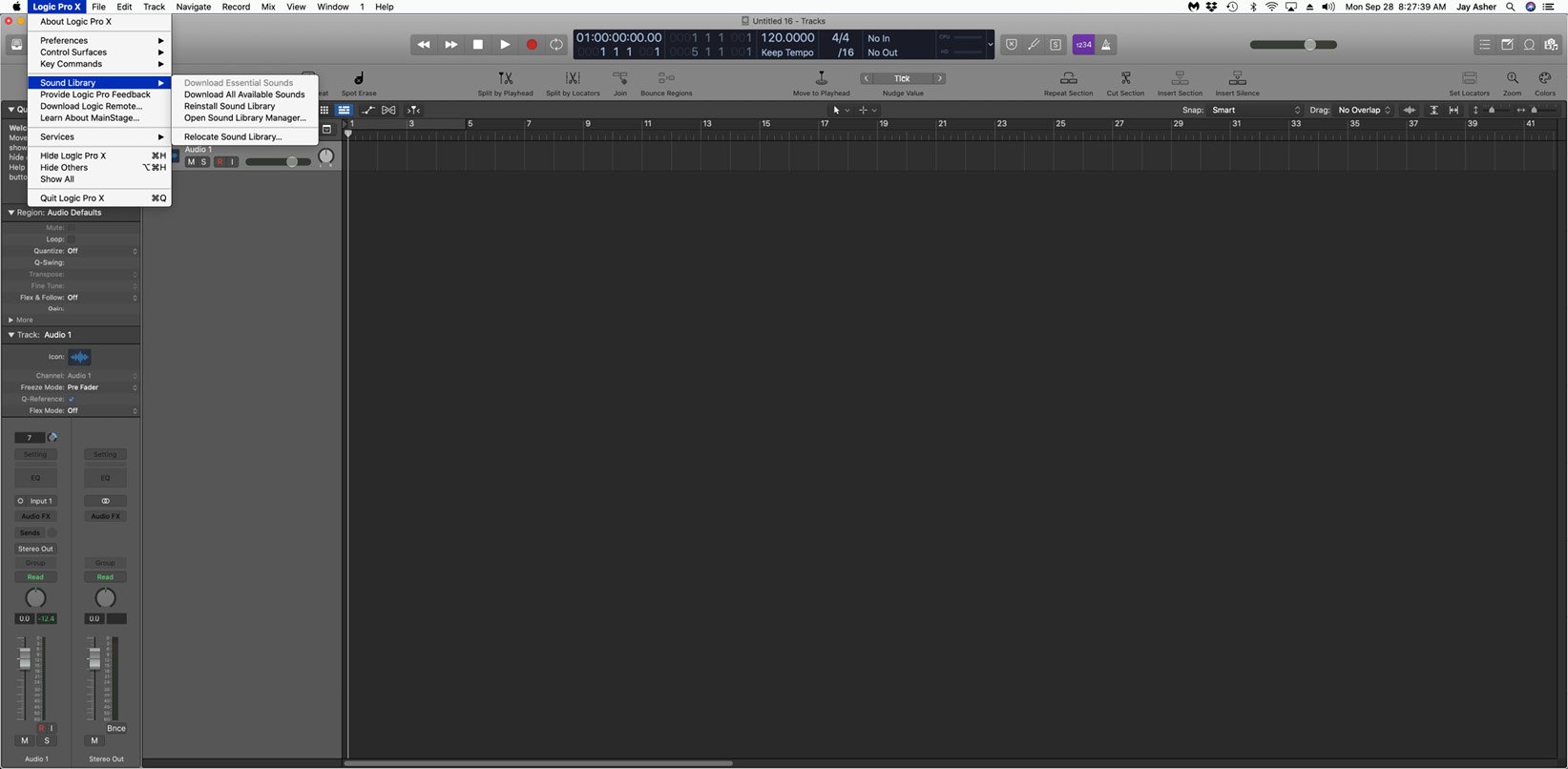Screen dimensions: 1568x769
Task: Click the Zoom toolbar icon
Action: click(x=1513, y=78)
